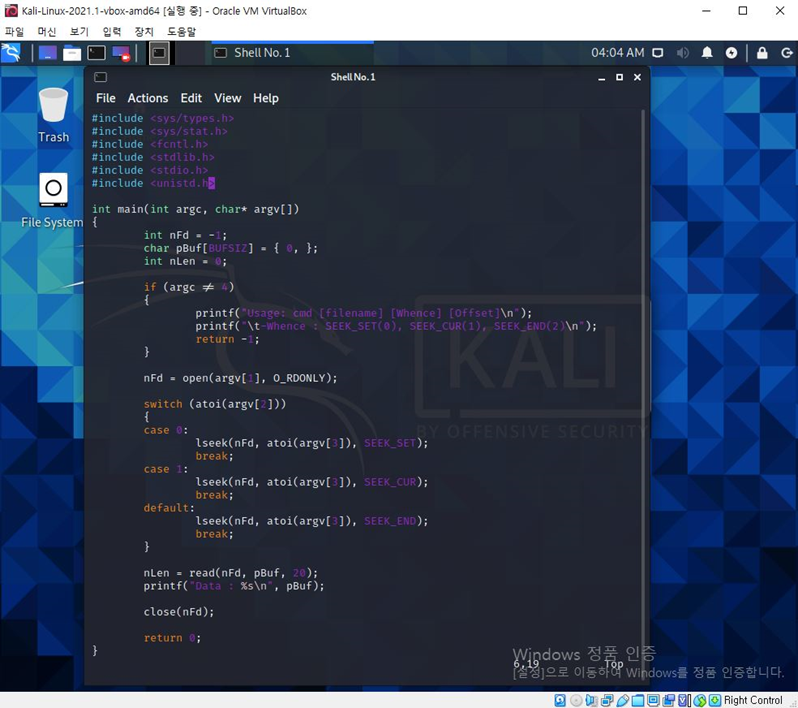
Task: Open the file manager from the panel
Action: point(72,53)
